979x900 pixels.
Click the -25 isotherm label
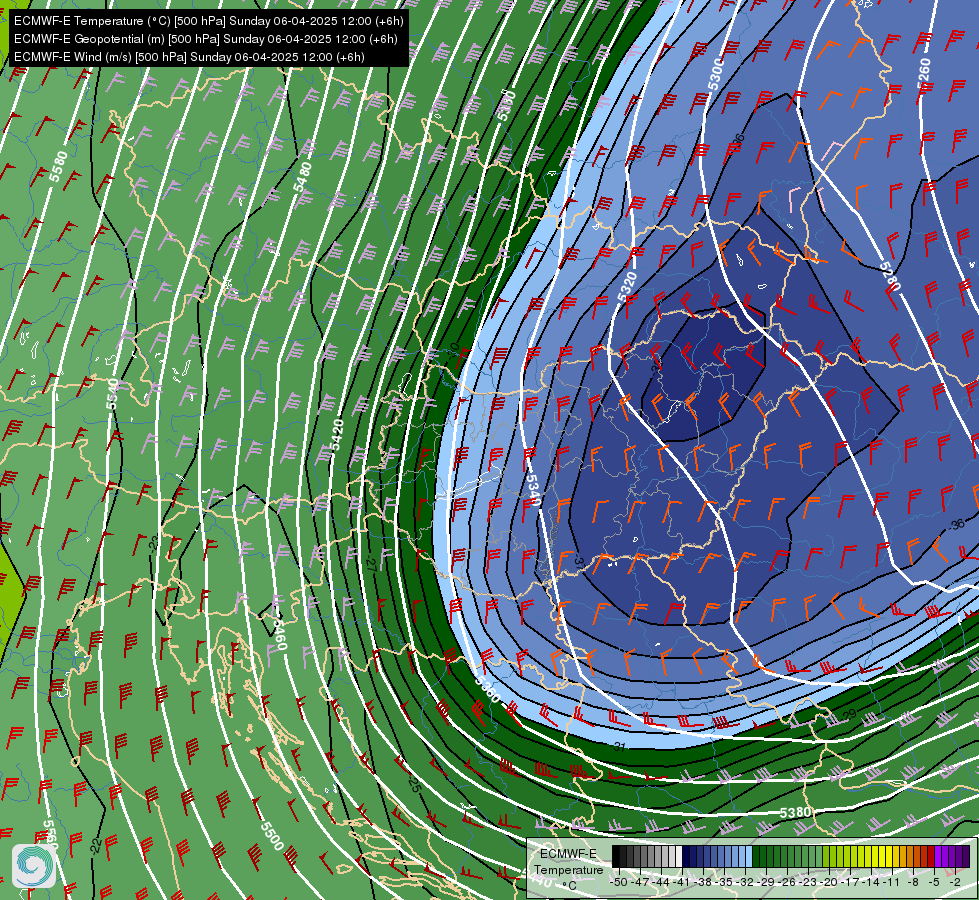(x=415, y=784)
